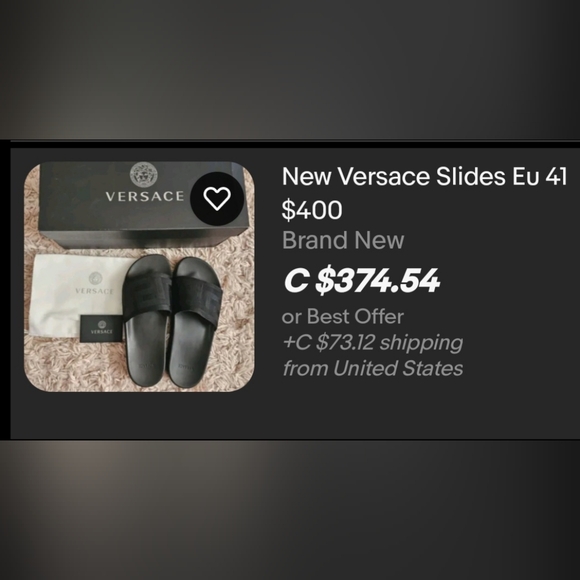Click the blurred gray area above listing

(290, 70)
